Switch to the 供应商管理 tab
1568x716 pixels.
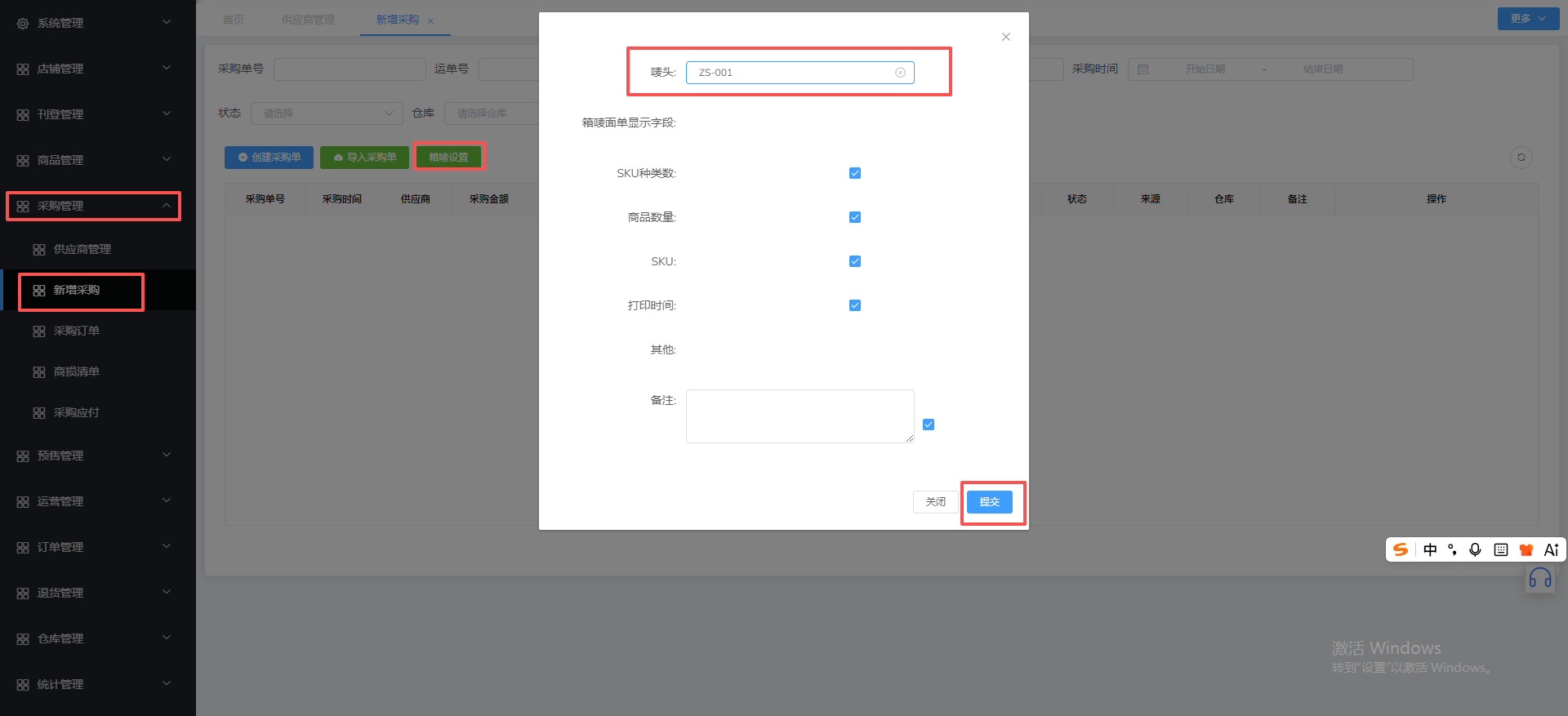click(x=308, y=20)
